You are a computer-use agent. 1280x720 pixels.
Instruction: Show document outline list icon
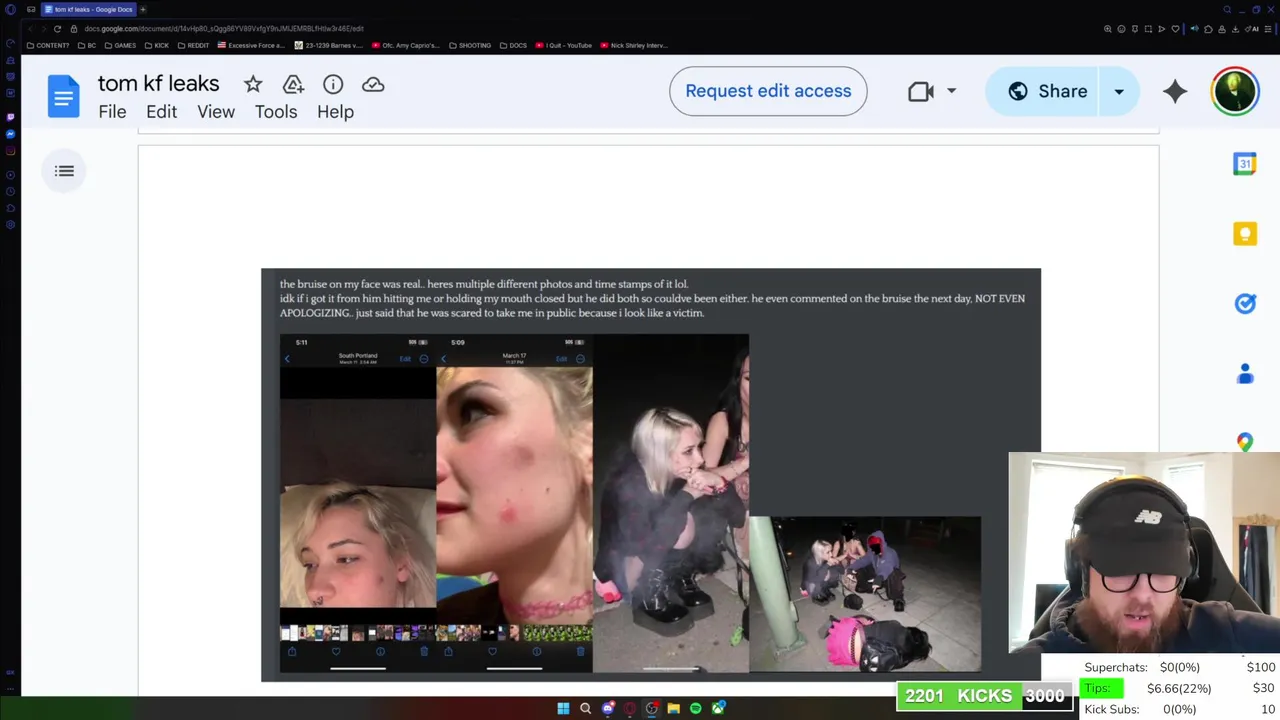click(64, 171)
